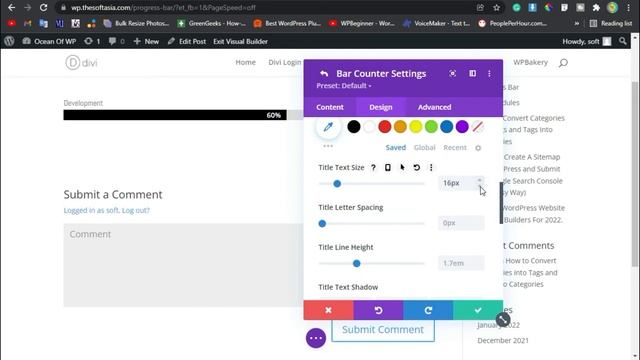The width and height of the screenshot is (640, 360).
Task: Click the 60% Development progress bar
Action: [x=175, y=115]
